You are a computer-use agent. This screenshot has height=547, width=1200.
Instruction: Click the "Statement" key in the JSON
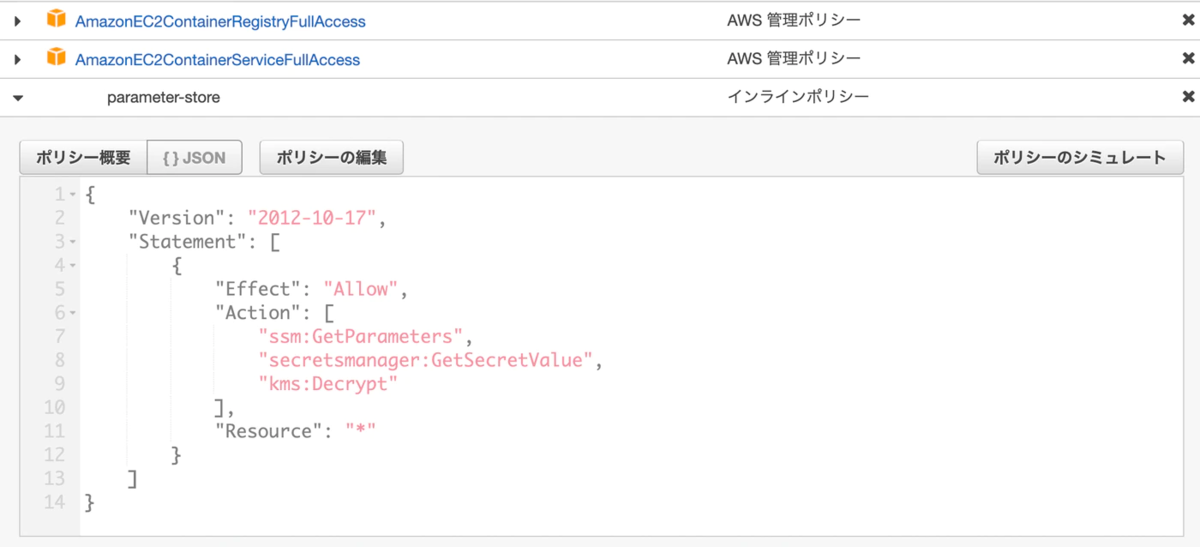(x=189, y=241)
